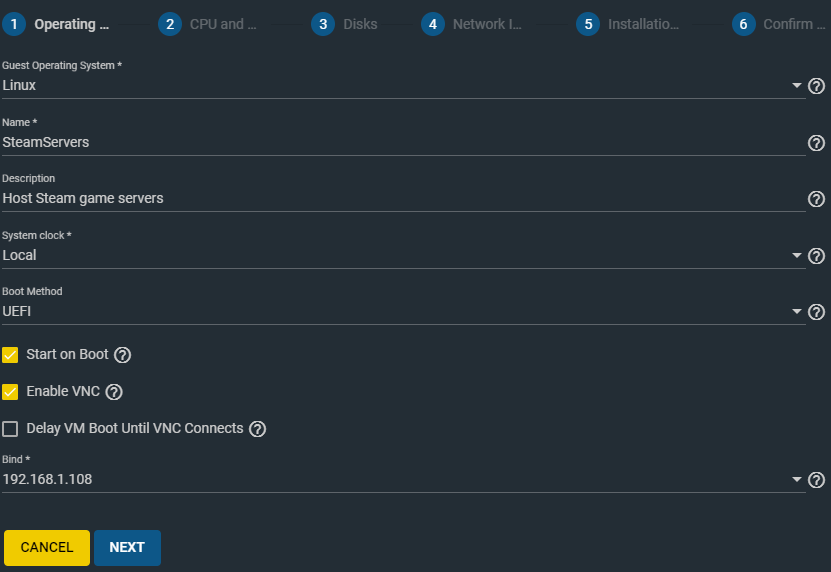
Task: Go to step 3 Disks
Action: 344,24
